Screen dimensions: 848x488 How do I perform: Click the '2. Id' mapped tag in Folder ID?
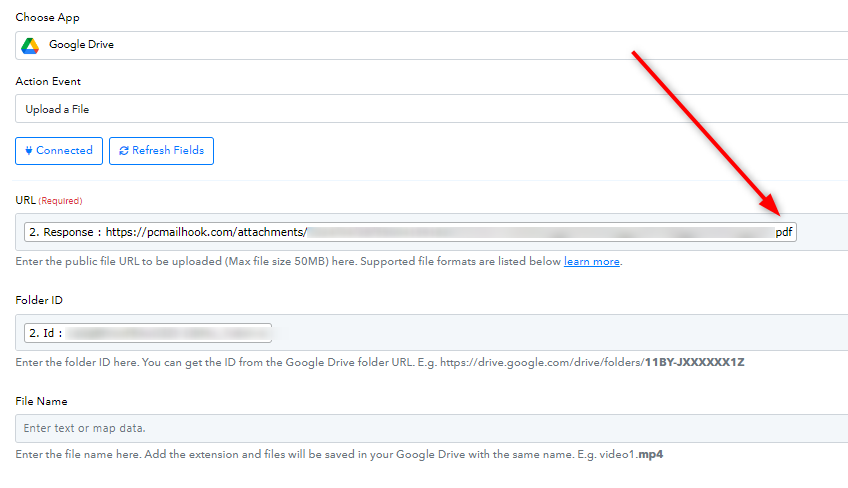click(x=148, y=333)
